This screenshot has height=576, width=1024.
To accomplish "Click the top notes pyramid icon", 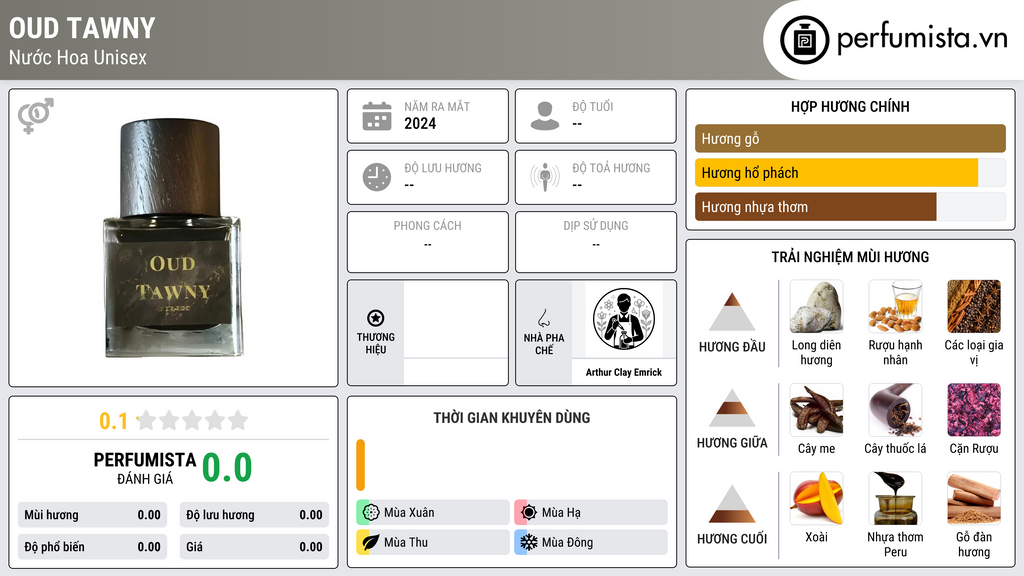I will [x=732, y=312].
